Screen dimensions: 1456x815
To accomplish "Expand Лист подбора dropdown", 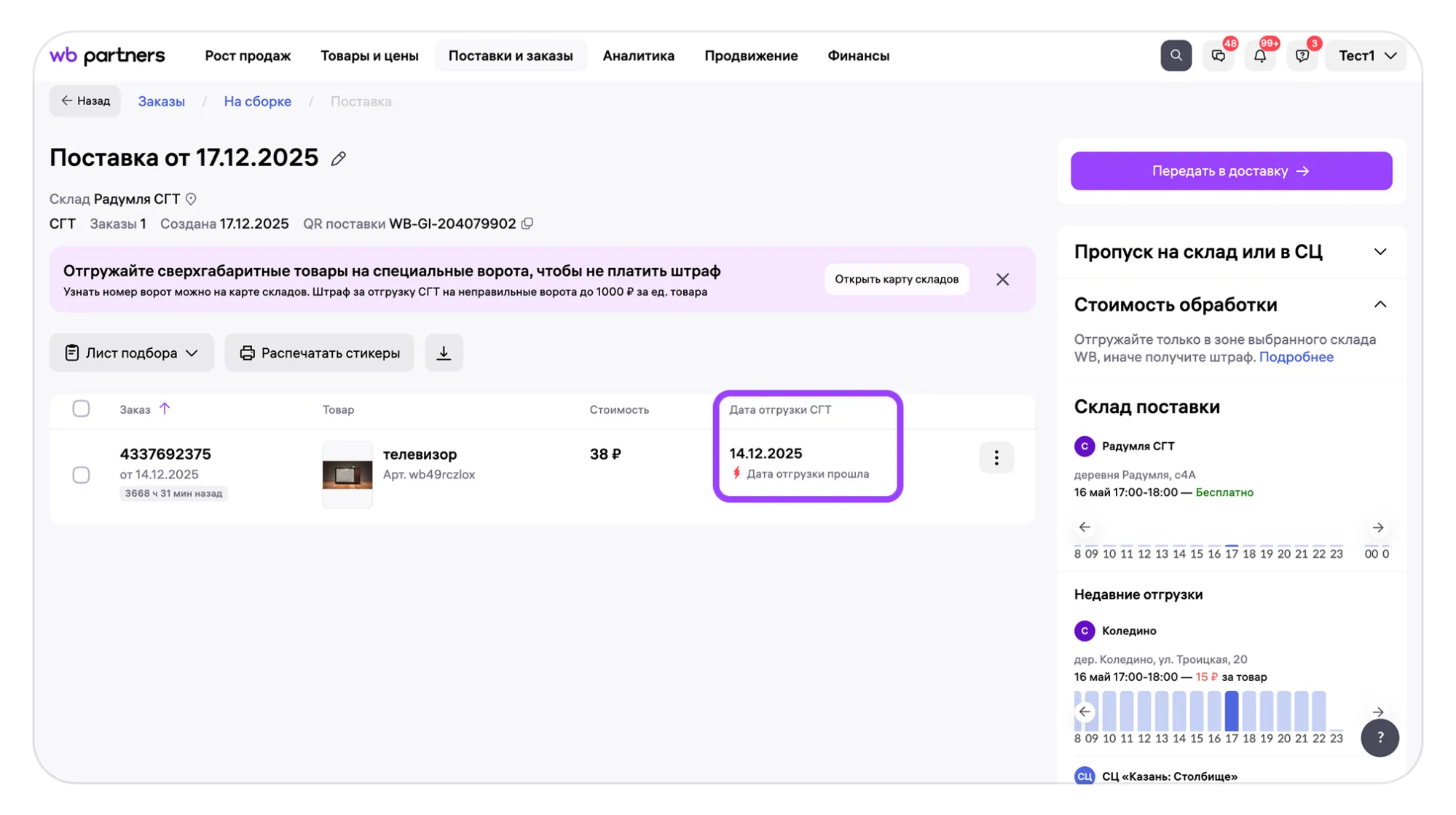I will pyautogui.click(x=132, y=353).
